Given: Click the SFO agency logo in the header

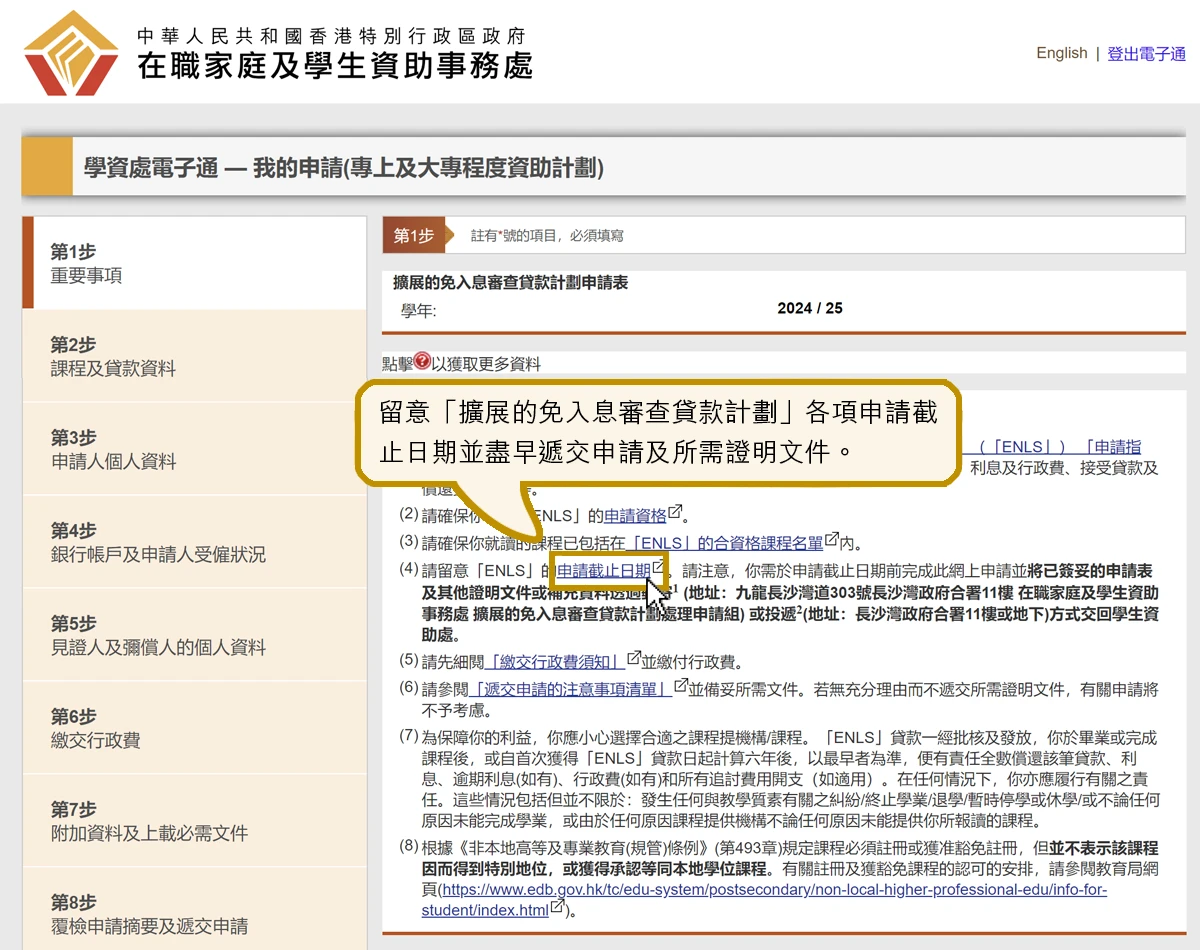Looking at the screenshot, I should pos(71,53).
